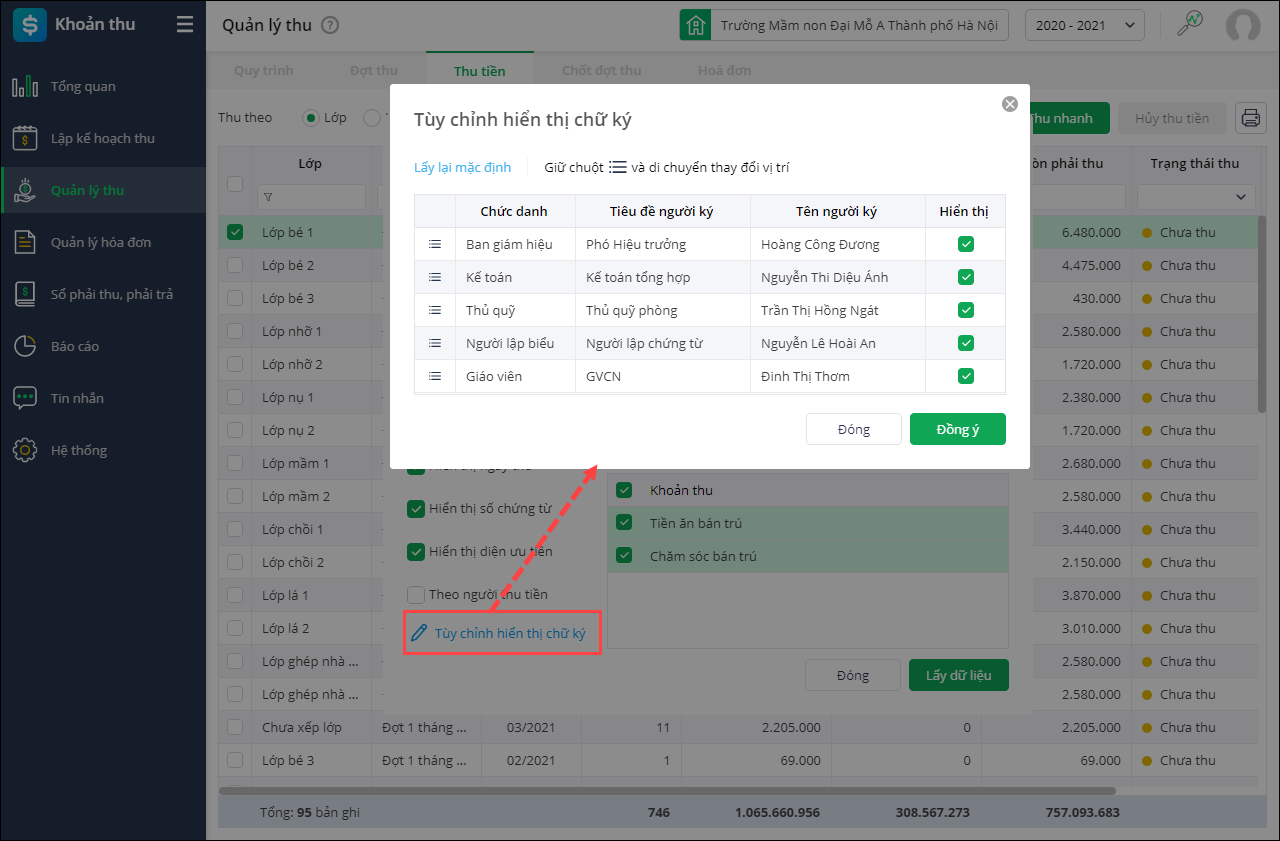1280x841 pixels.
Task: Click the green Đồng ý button
Action: [957, 429]
